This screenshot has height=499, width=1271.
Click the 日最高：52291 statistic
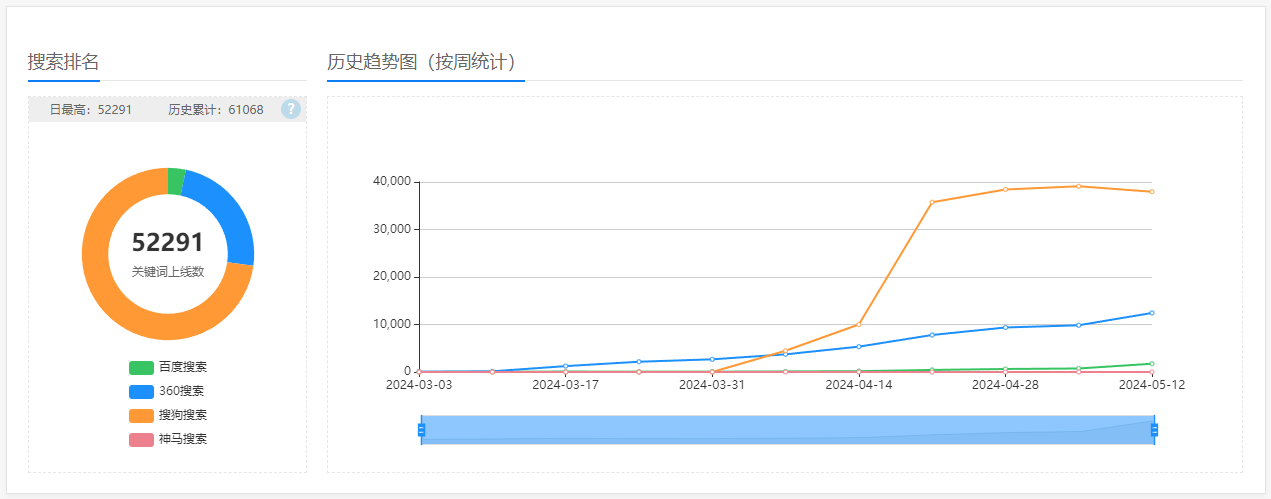click(x=91, y=109)
